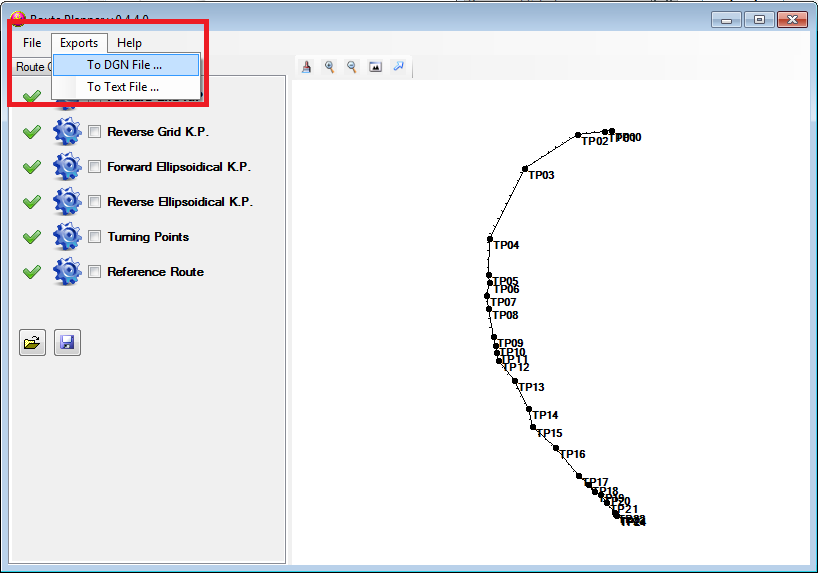Toggle the Reverse Grid K.P. checkbox
The width and height of the screenshot is (818, 573).
94,132
